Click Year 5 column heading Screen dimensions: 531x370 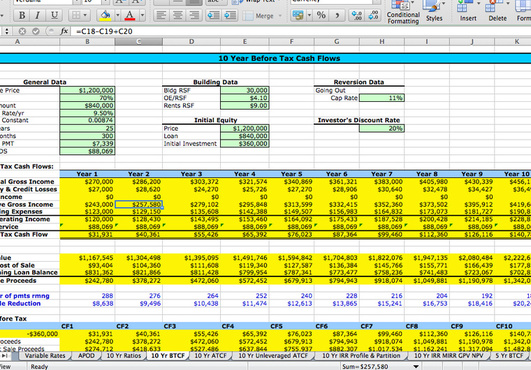pos(292,174)
